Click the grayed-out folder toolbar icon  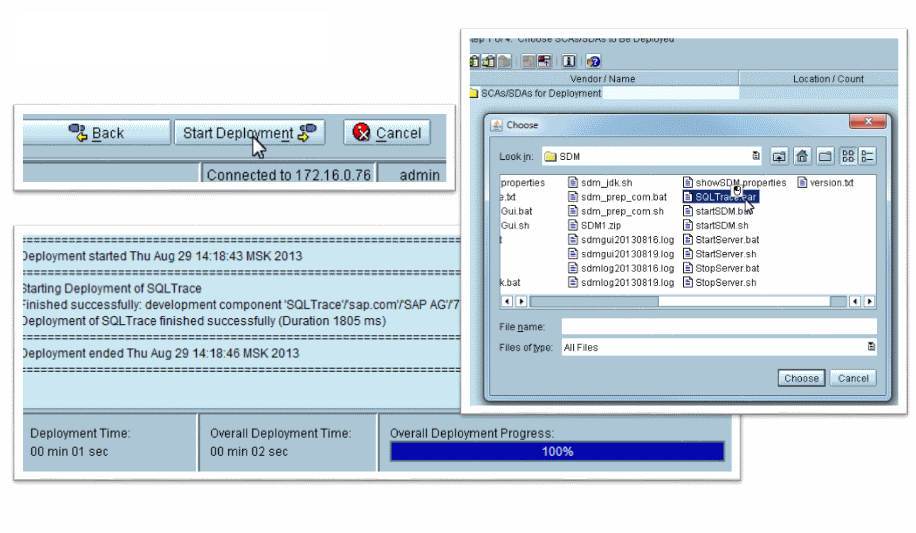tap(505, 61)
